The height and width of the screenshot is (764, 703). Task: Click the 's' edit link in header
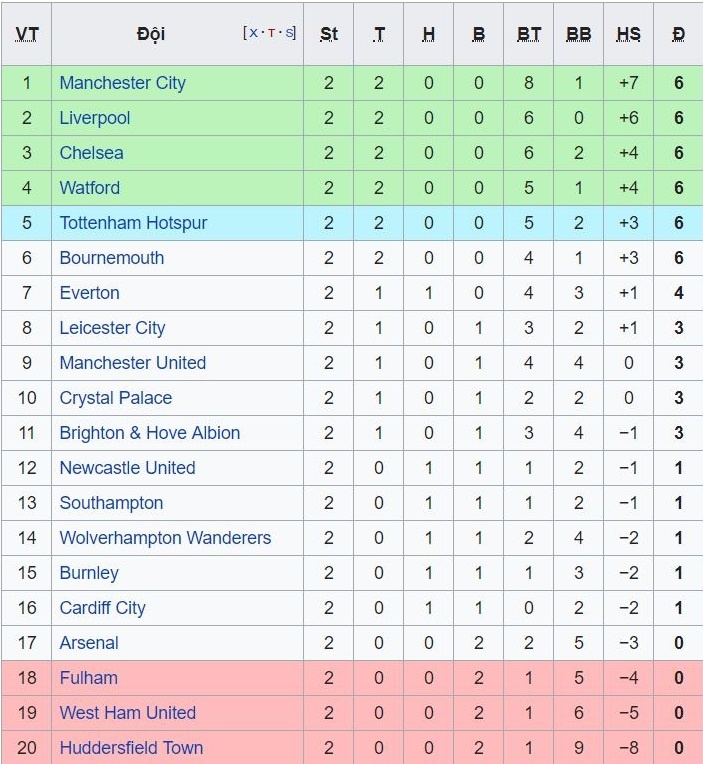point(289,33)
